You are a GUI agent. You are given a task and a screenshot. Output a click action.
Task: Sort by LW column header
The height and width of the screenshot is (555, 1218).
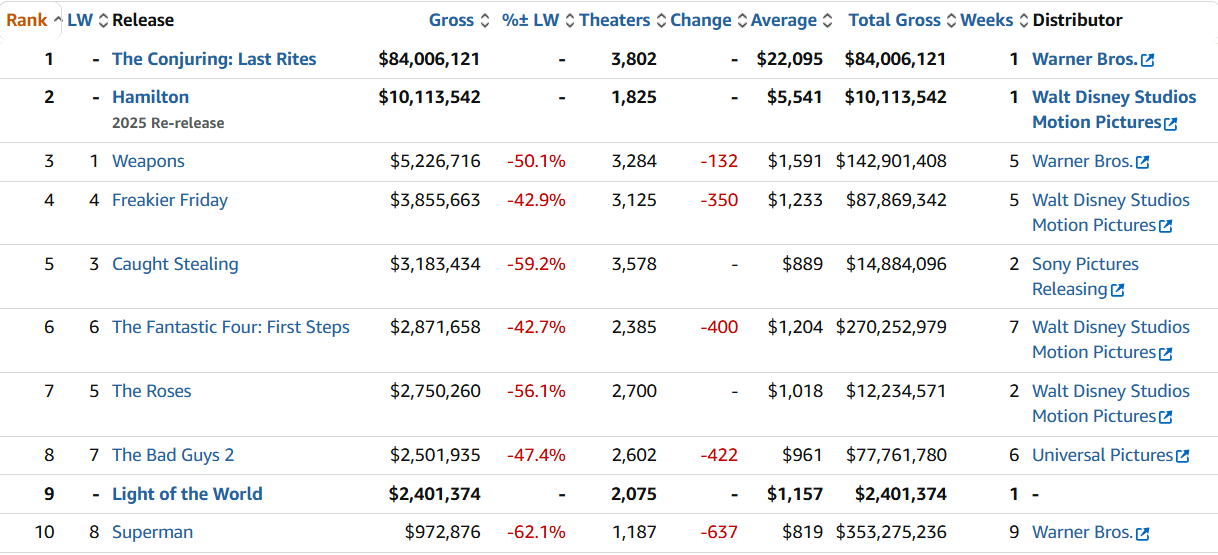click(79, 20)
